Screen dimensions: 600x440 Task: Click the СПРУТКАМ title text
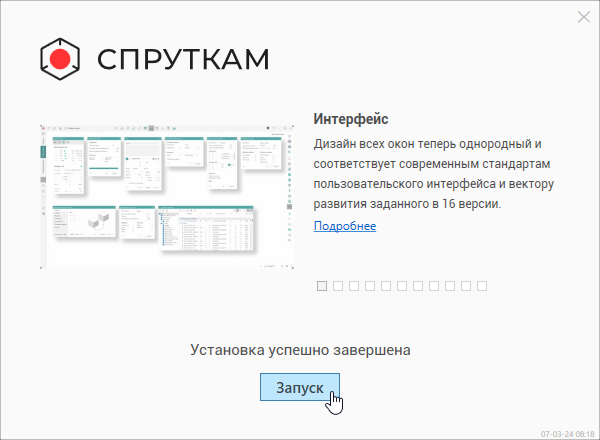[184, 59]
